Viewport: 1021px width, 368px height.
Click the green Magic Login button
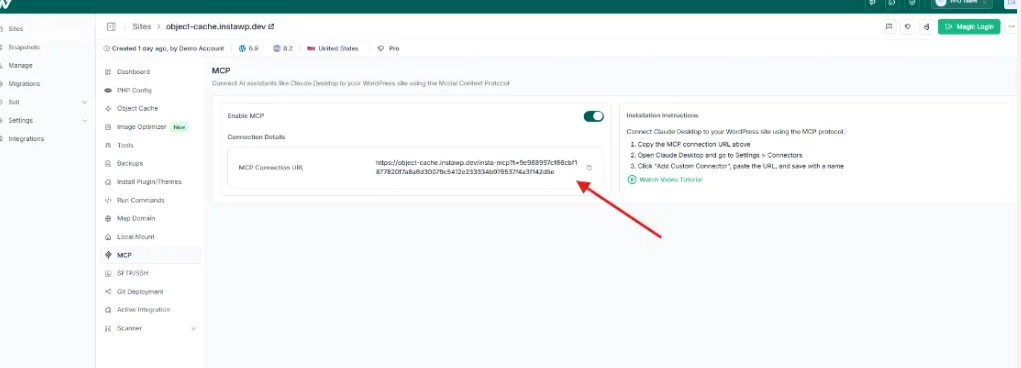pyautogui.click(x=969, y=27)
